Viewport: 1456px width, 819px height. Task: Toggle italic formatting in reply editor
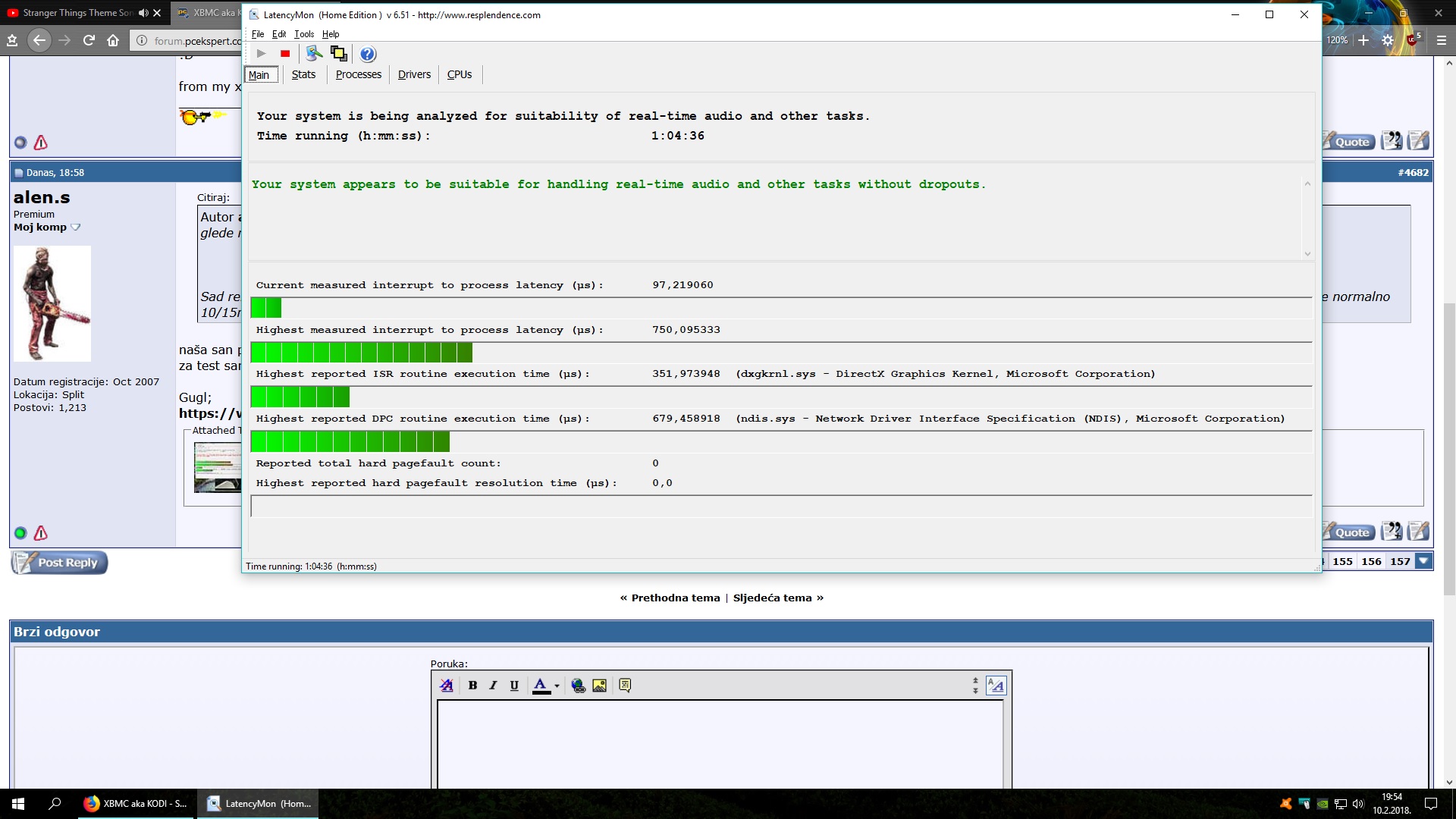(x=493, y=686)
